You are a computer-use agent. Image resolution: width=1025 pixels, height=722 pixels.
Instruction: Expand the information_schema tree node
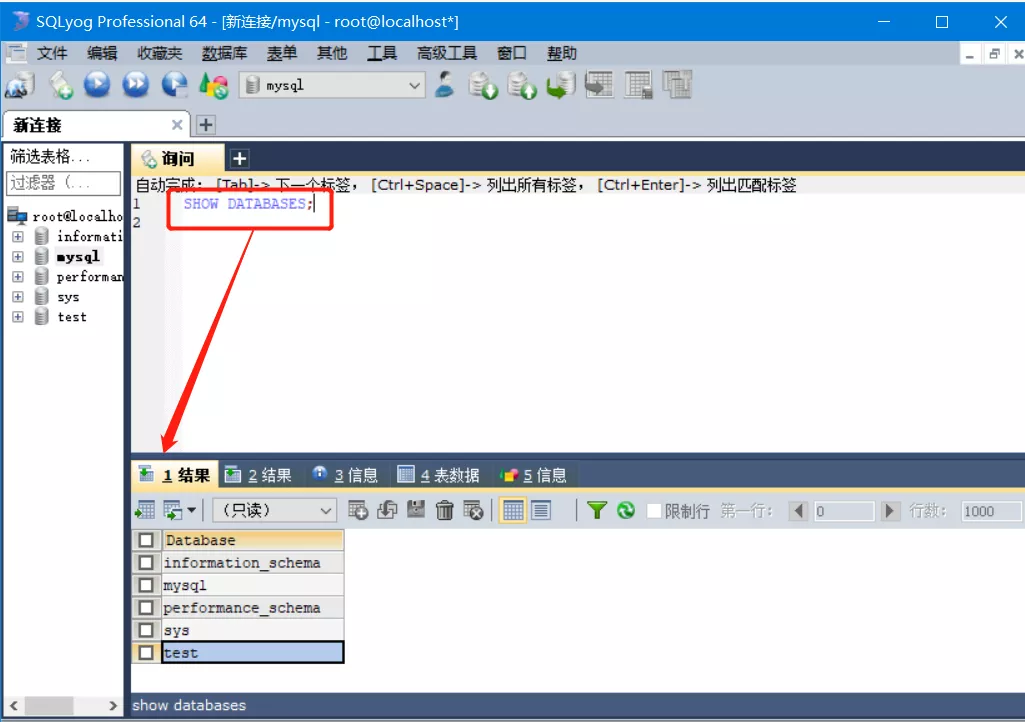pyautogui.click(x=18, y=236)
